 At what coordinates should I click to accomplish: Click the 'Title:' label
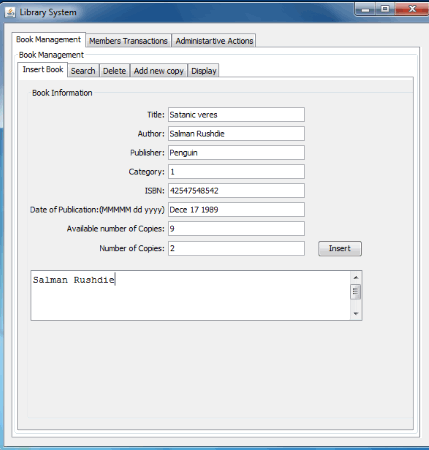(156, 115)
